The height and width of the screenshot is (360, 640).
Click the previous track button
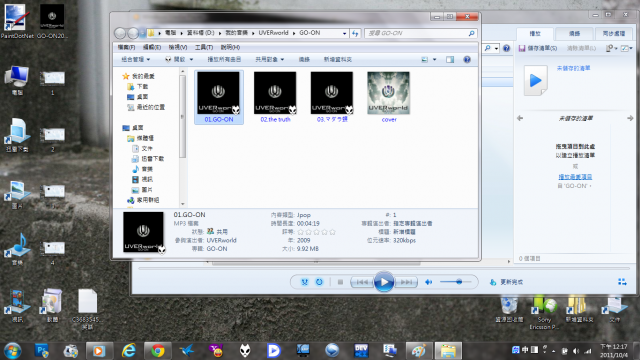[x=362, y=282]
